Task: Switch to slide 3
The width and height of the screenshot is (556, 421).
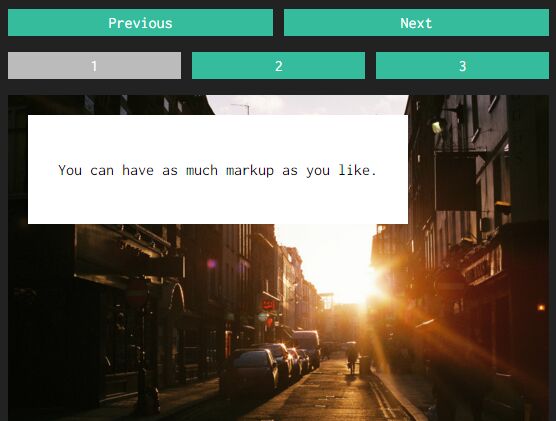Action: [x=462, y=66]
